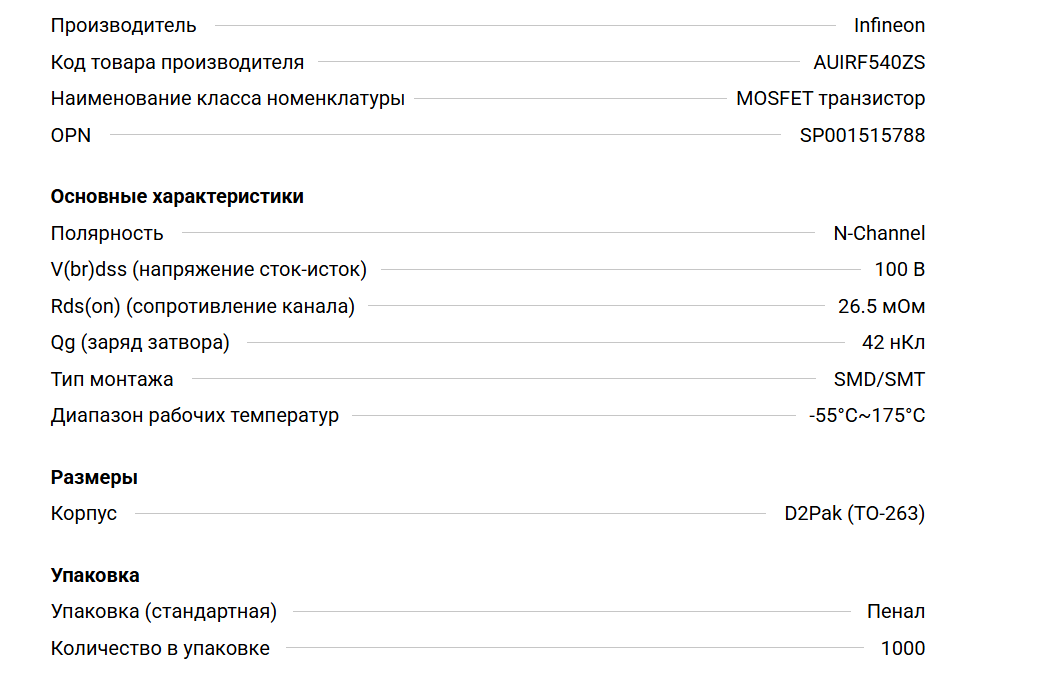The image size is (1057, 673).
Task: Click the Упаковка section heading
Action: 95,575
